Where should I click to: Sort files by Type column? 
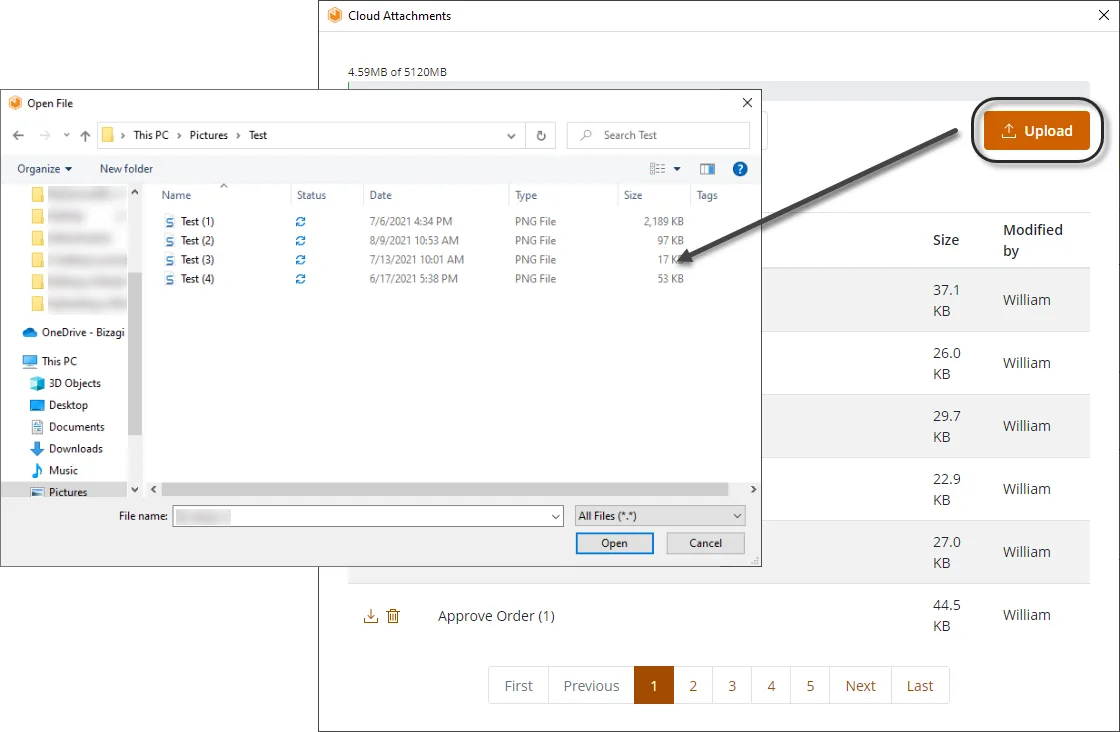526,195
